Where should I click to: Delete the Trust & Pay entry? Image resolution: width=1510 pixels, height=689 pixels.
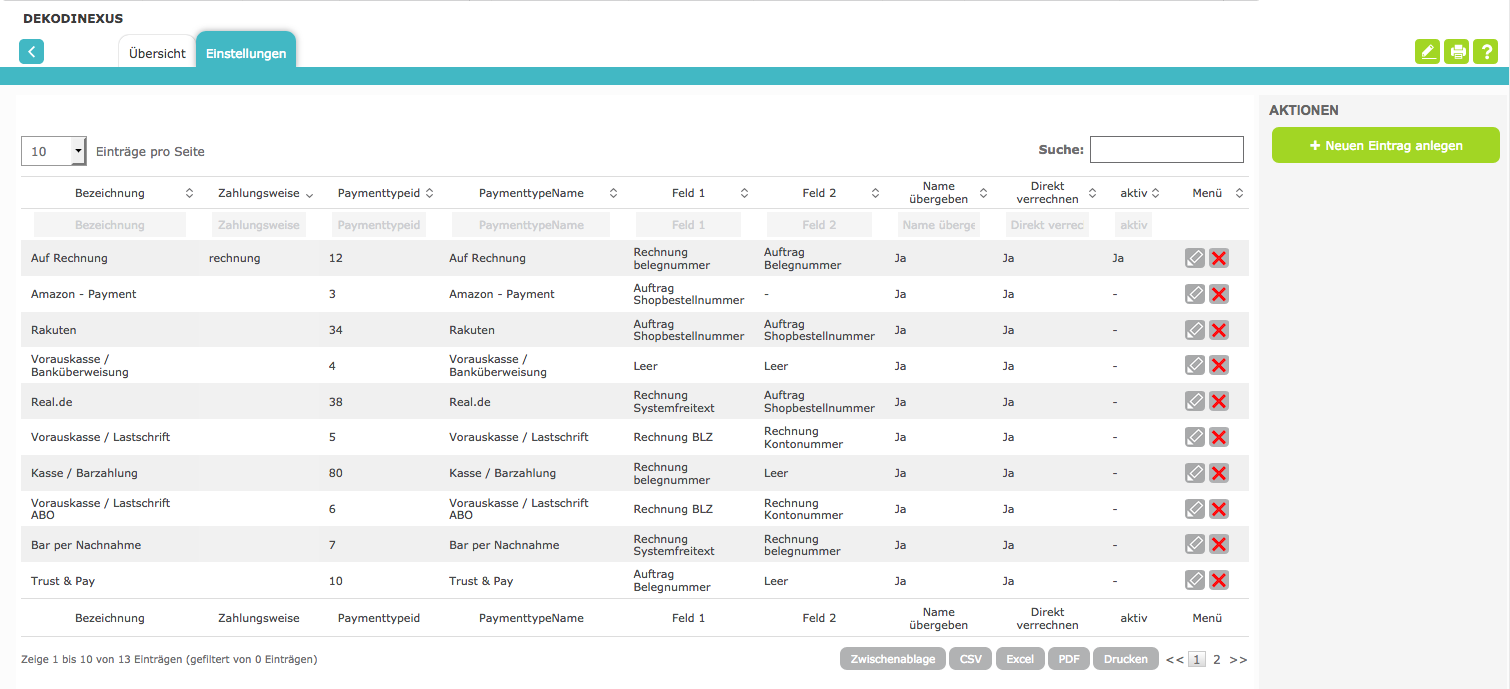tap(1219, 580)
